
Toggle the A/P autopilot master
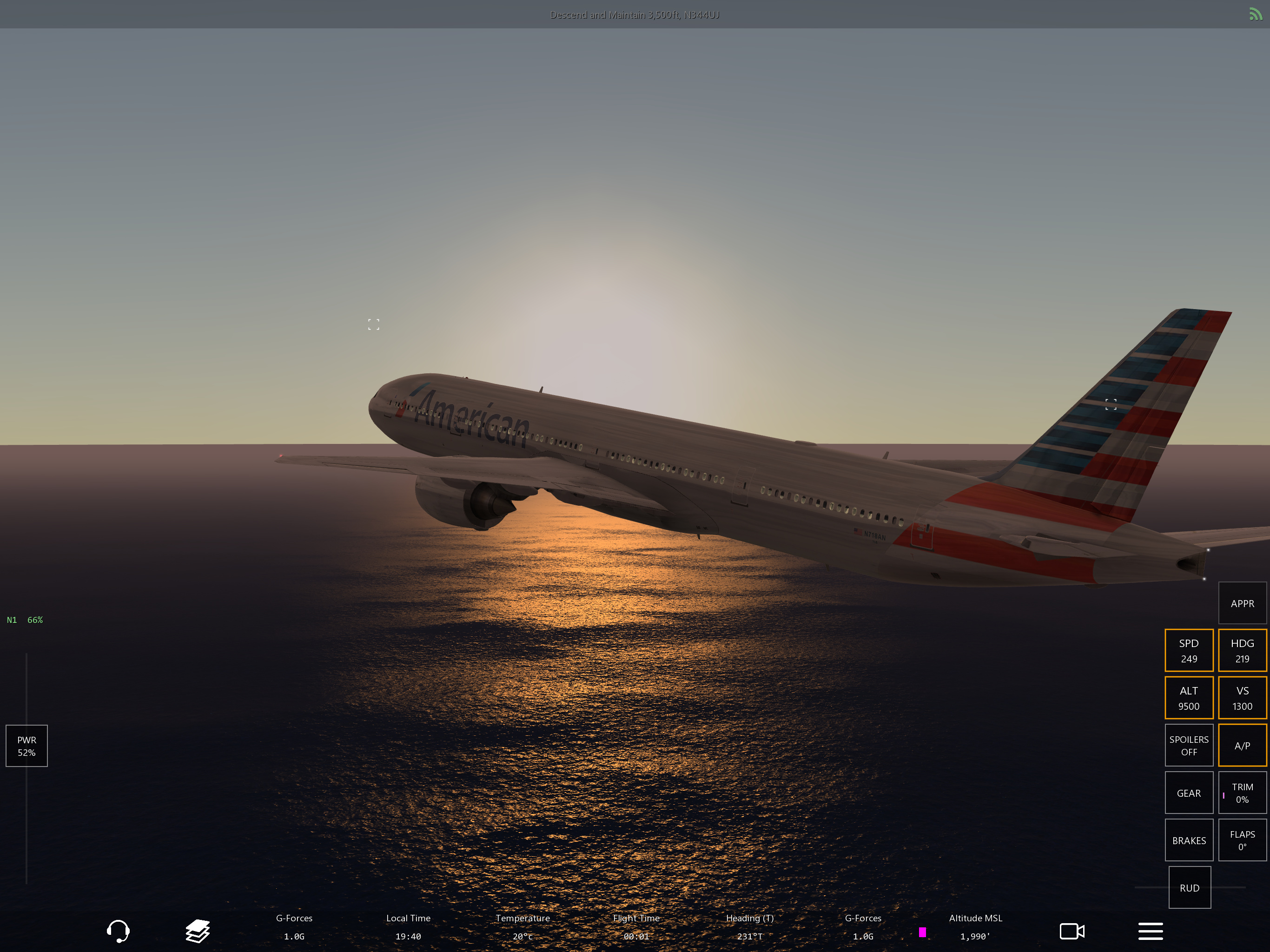pos(1242,745)
